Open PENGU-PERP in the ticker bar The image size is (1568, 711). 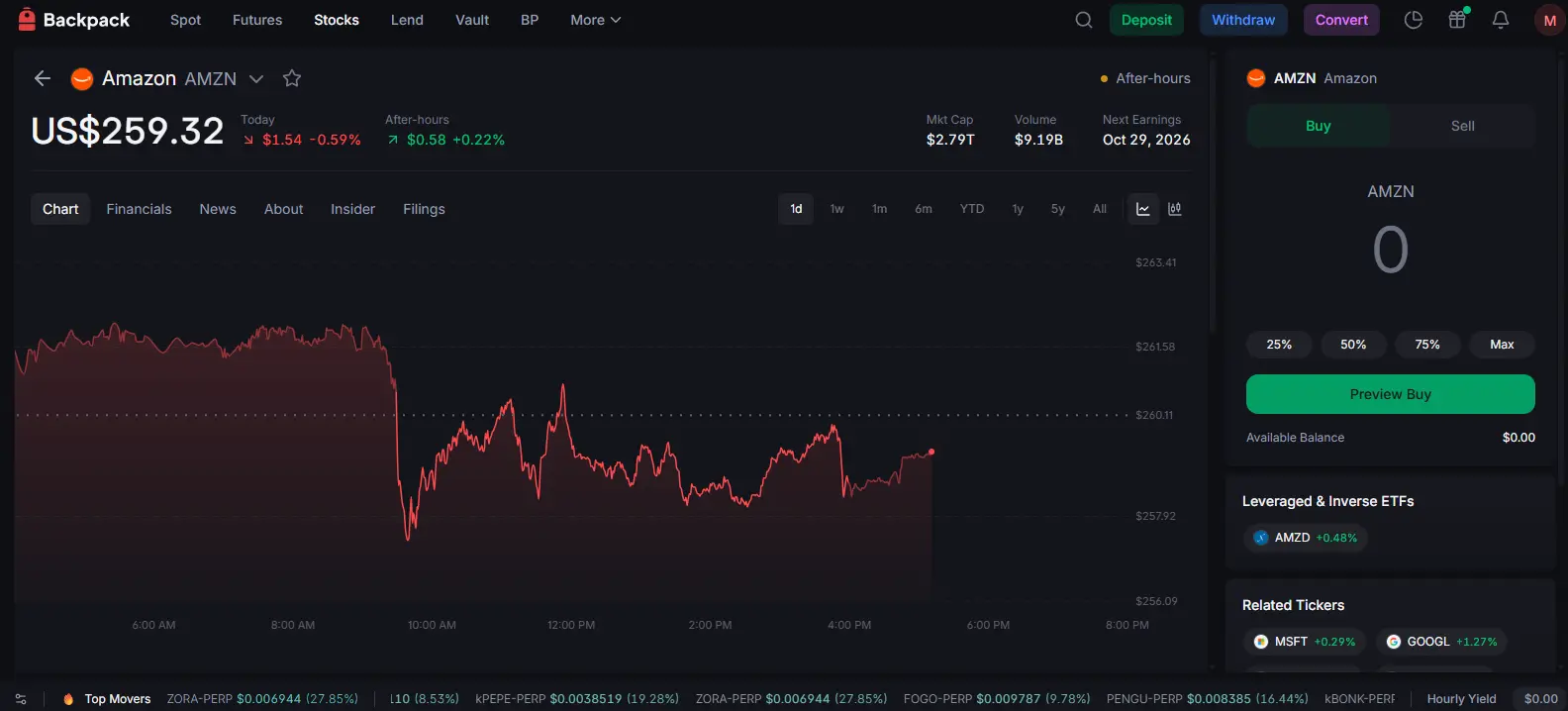(x=1208, y=698)
